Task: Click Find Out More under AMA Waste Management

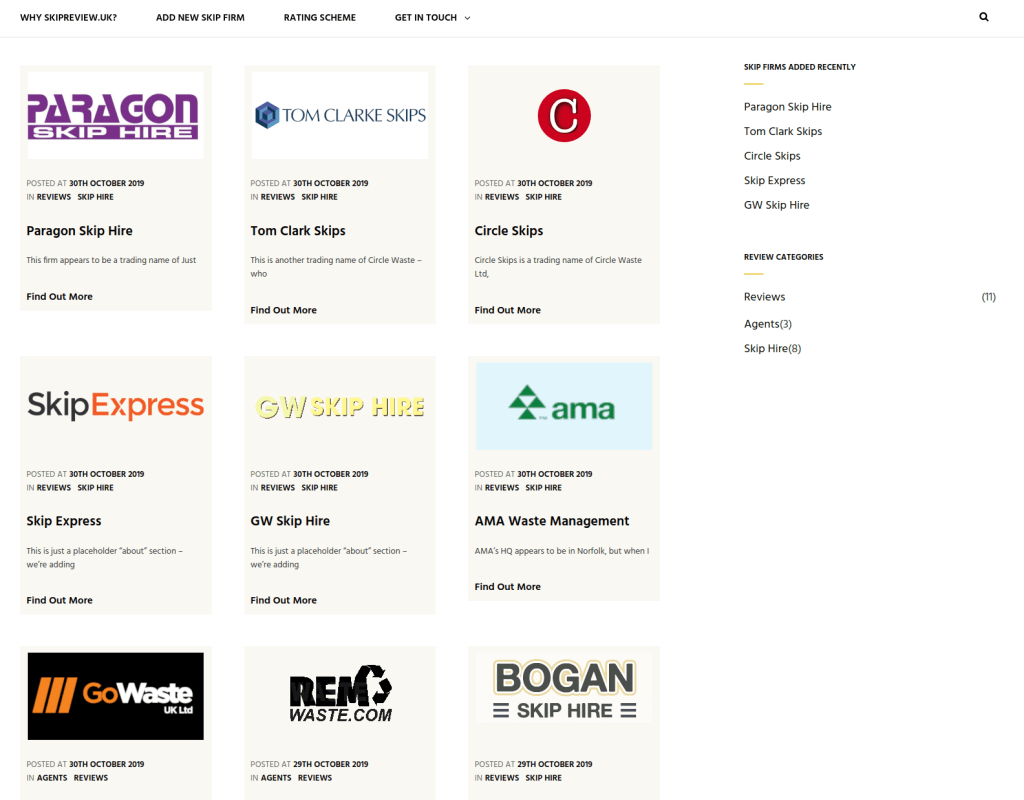Action: click(x=507, y=587)
